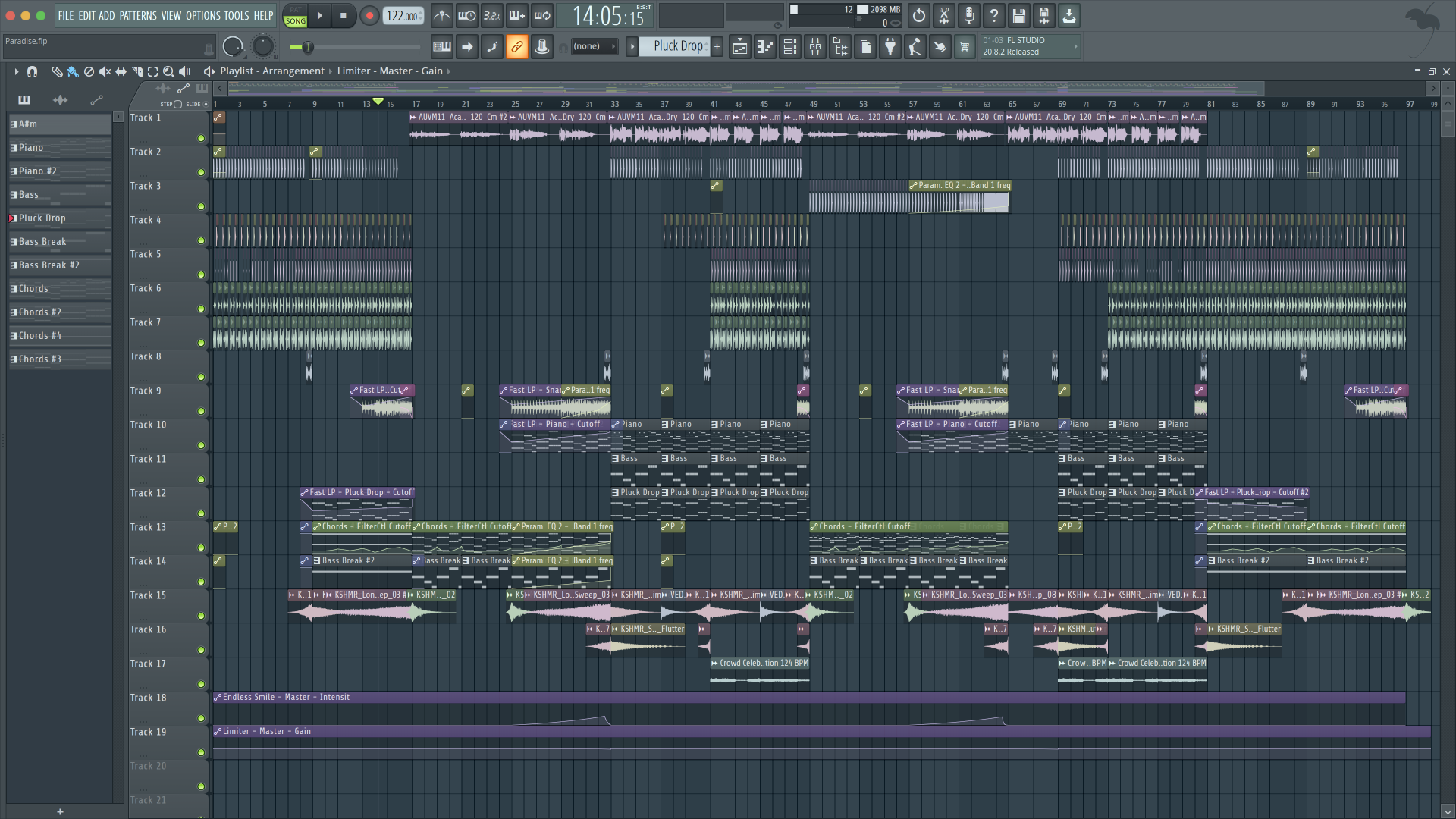Screen dimensions: 1456x819
Task: Open the (none) pattern snap dropdown
Action: 594,46
